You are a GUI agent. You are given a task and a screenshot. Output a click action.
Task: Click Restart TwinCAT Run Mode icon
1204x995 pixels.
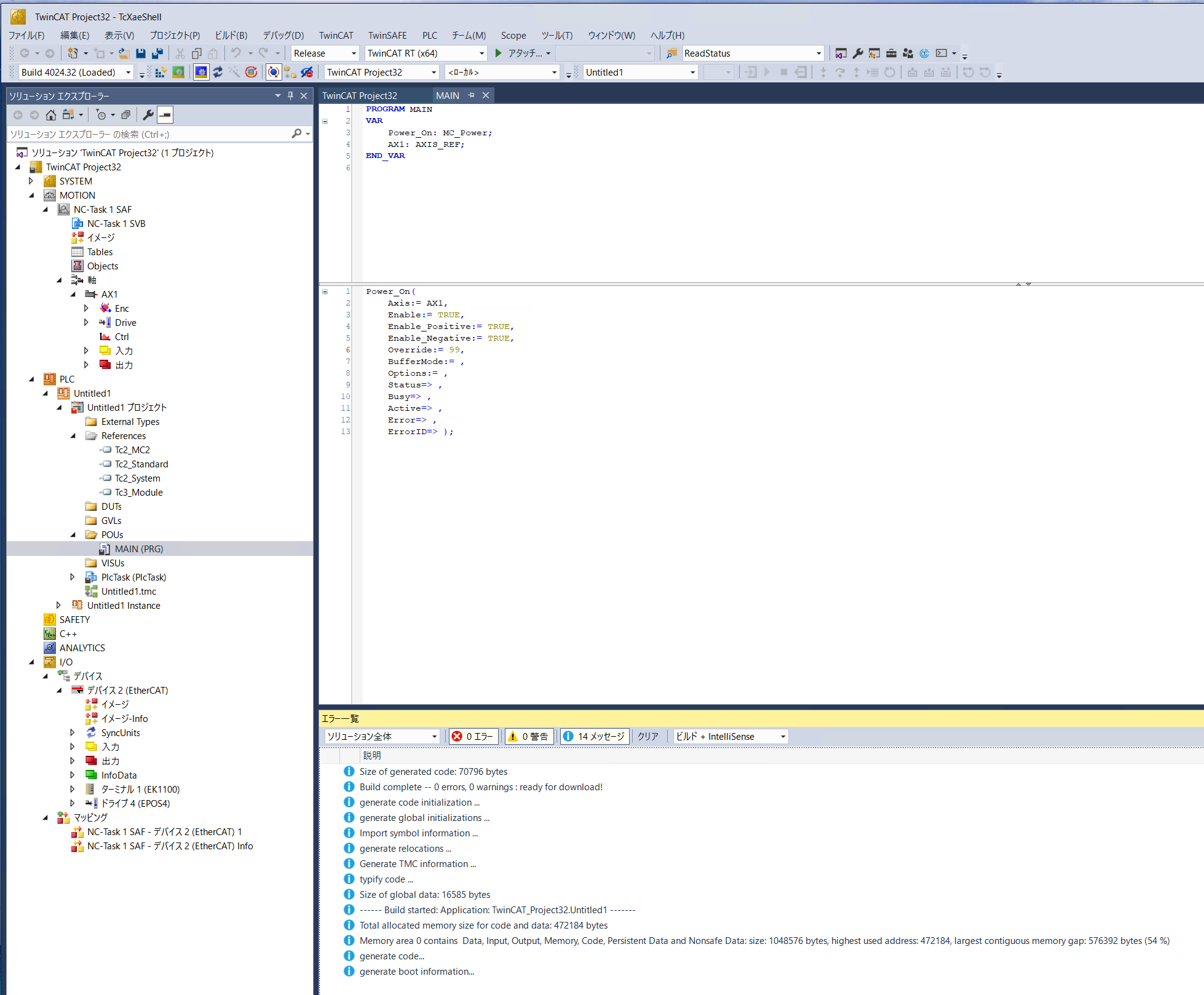[178, 73]
